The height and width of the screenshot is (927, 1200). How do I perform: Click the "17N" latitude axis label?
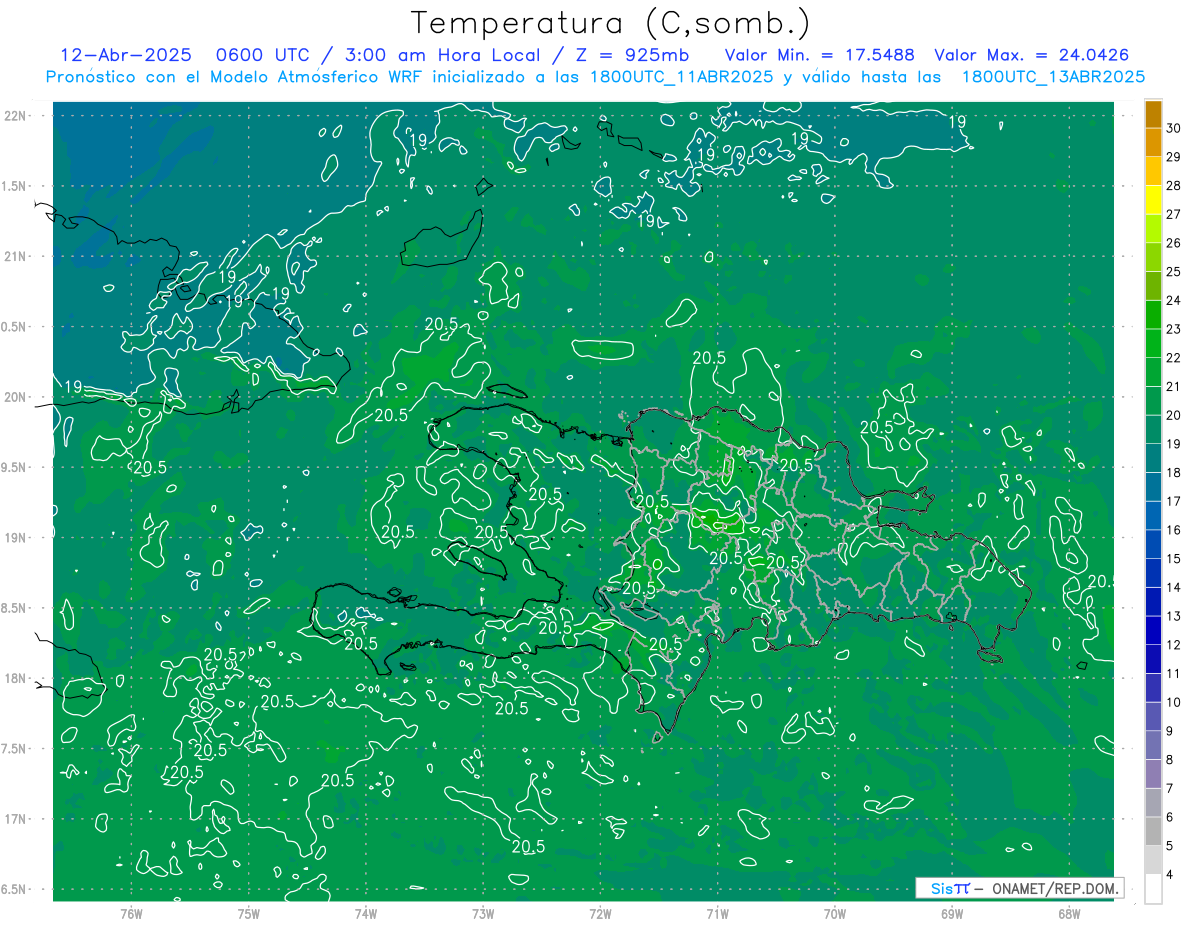(17, 819)
